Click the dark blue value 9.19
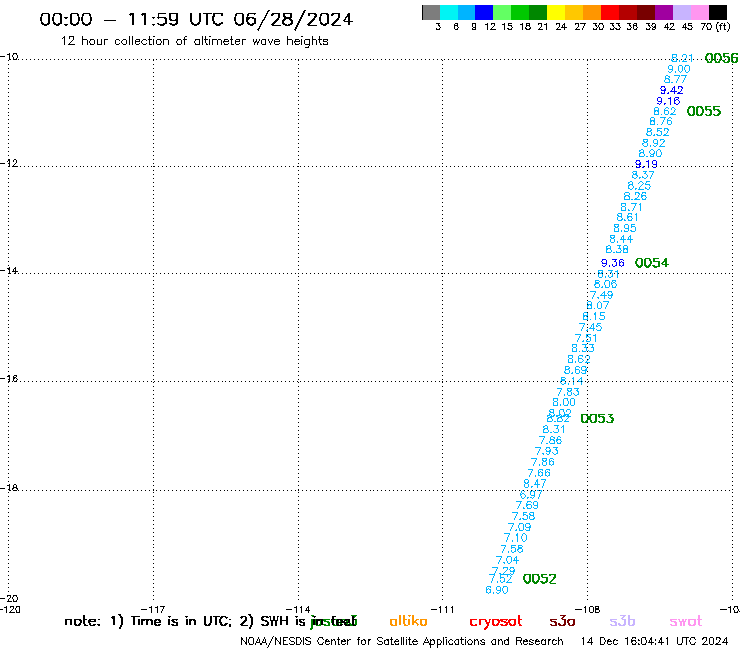 point(646,164)
